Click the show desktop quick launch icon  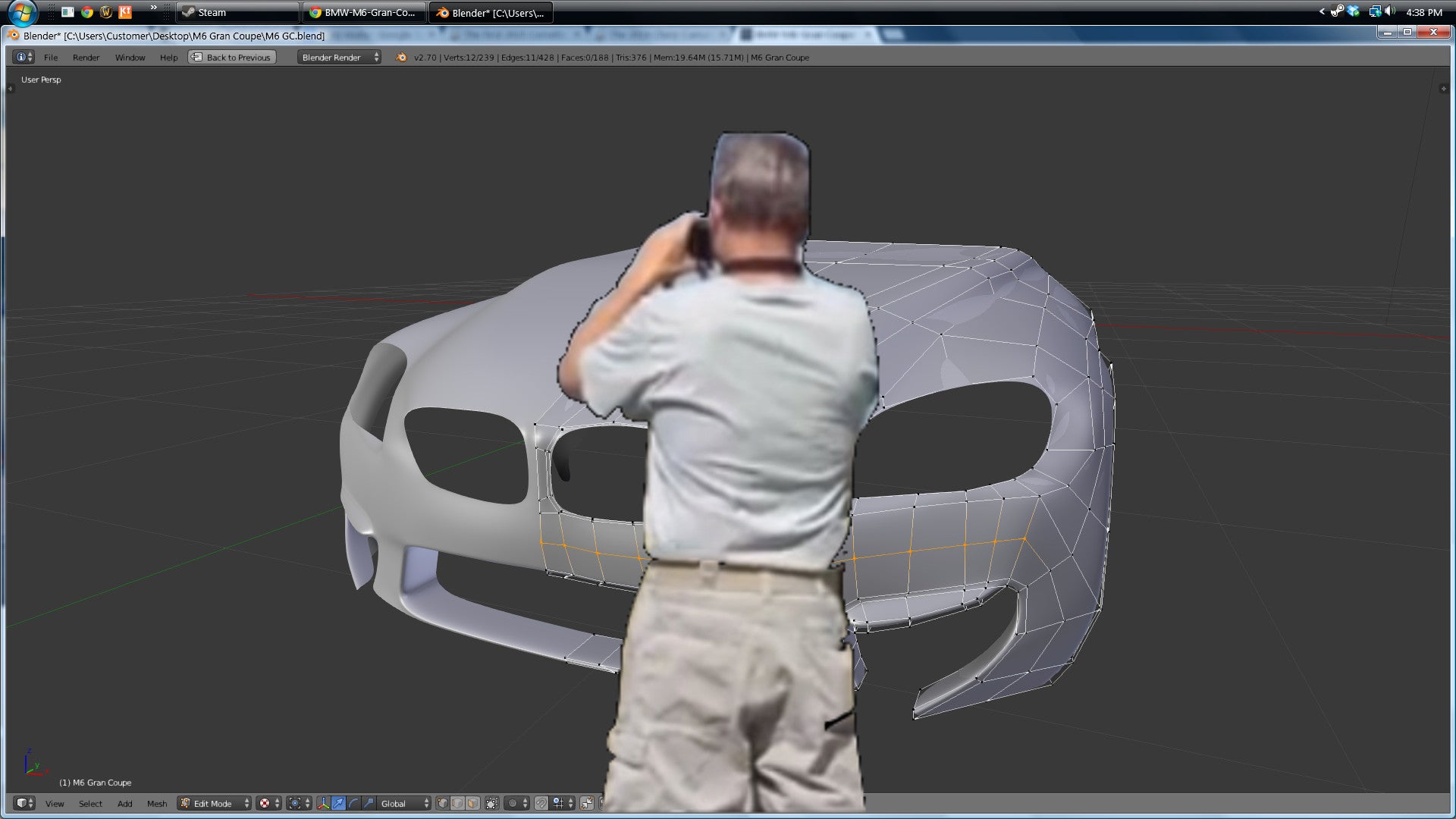(x=67, y=12)
